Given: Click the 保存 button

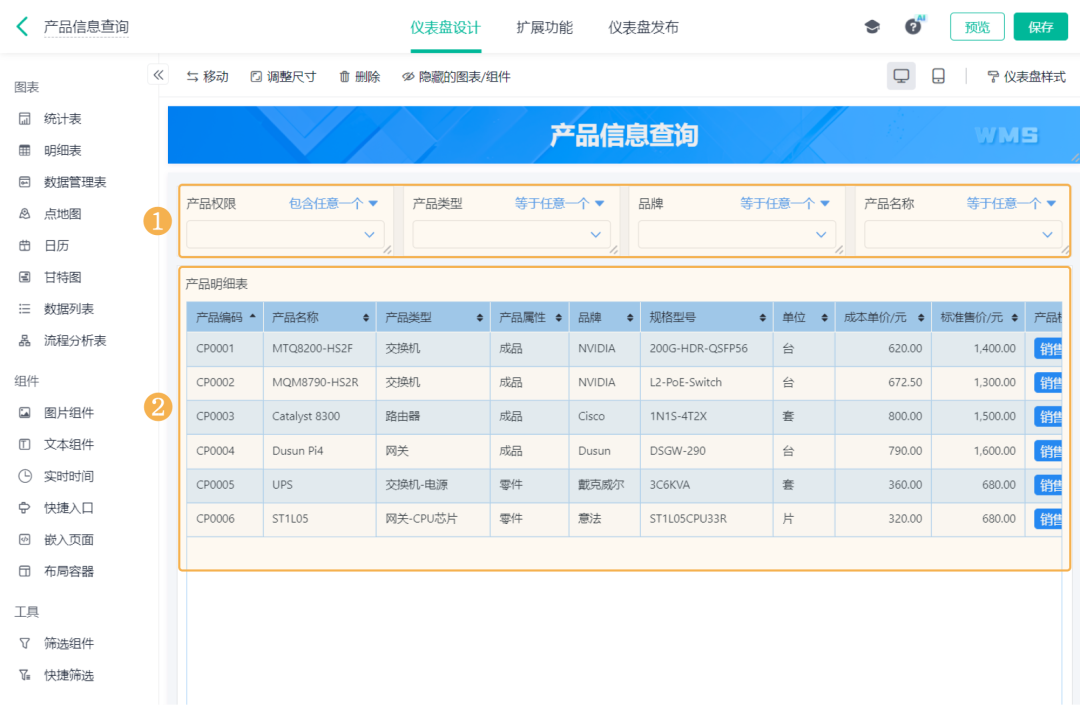Looking at the screenshot, I should [x=1040, y=27].
